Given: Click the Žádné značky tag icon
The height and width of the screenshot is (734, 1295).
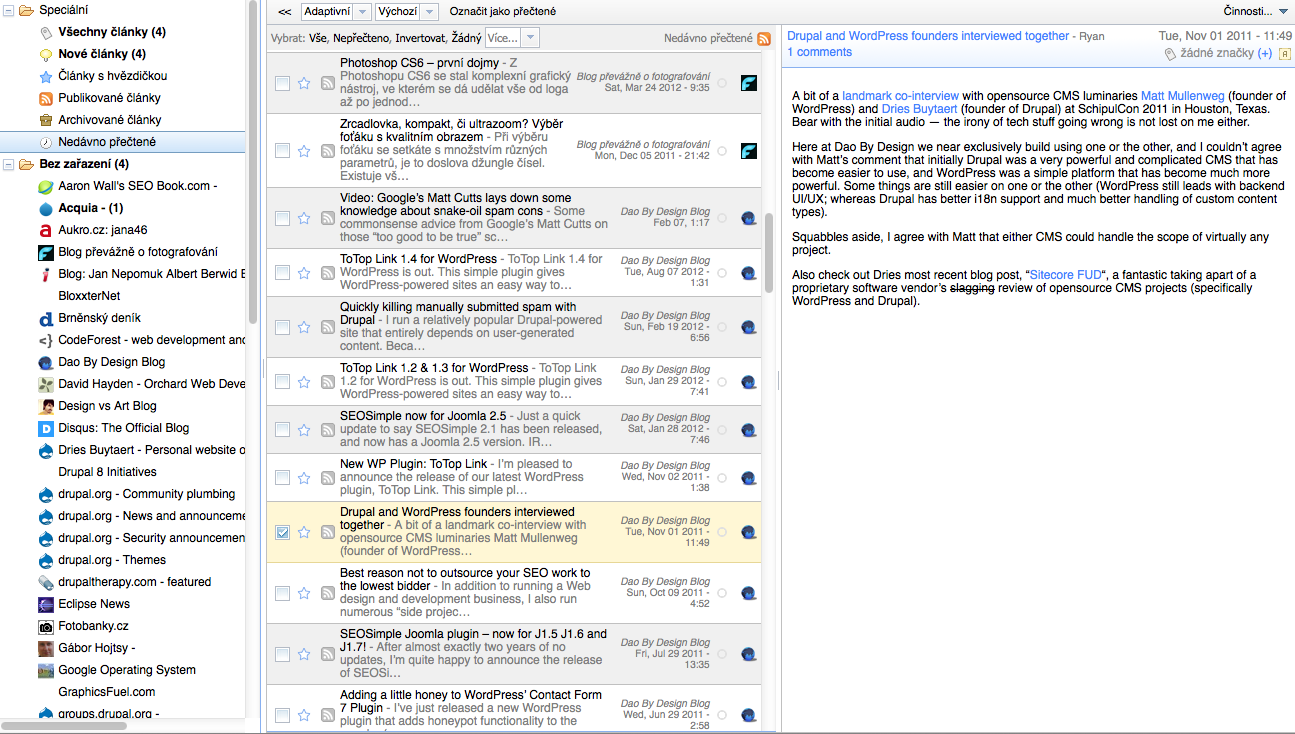Looking at the screenshot, I should click(x=1171, y=54).
